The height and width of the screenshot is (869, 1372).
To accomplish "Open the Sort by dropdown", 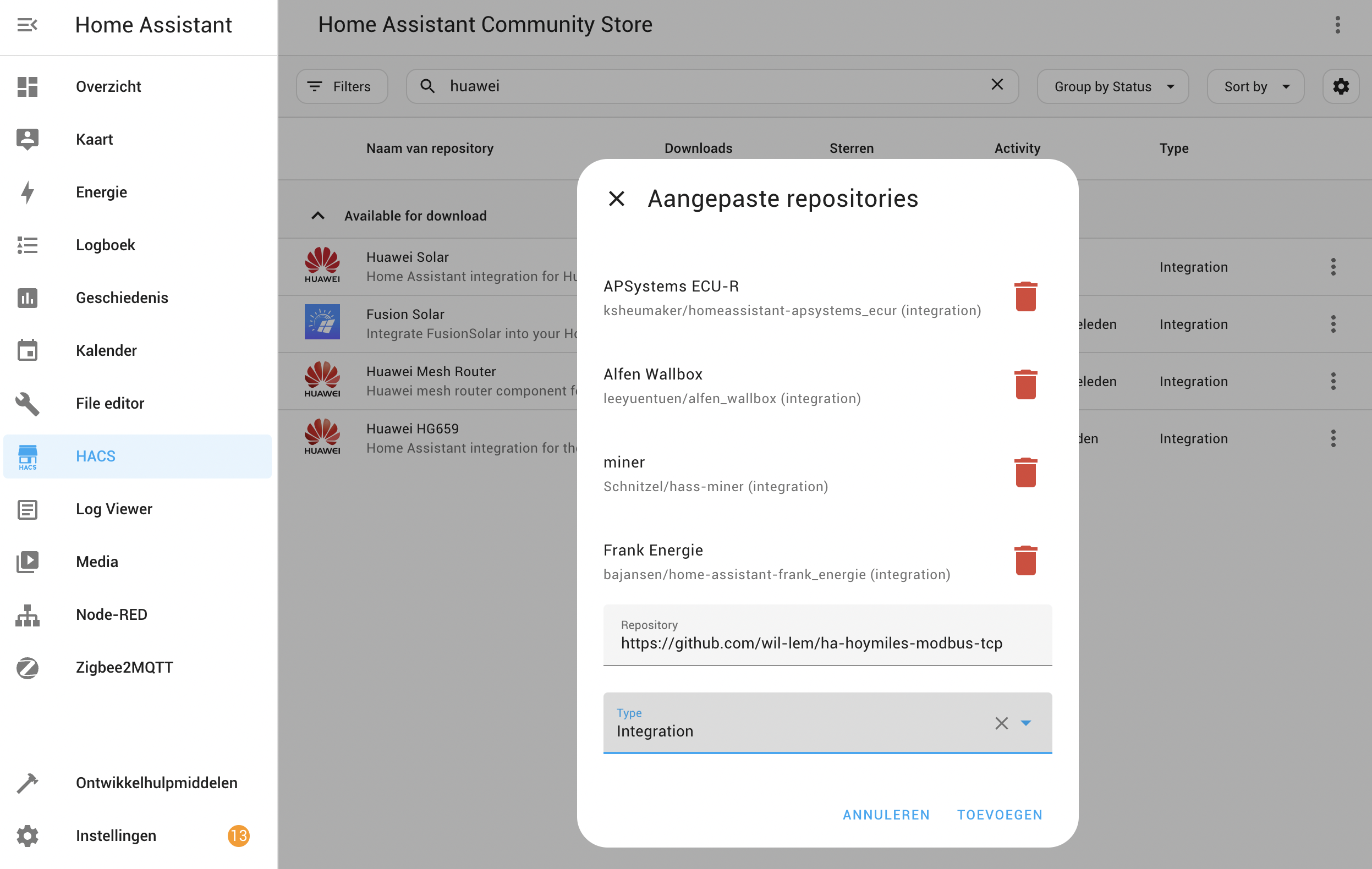I will [x=1255, y=86].
